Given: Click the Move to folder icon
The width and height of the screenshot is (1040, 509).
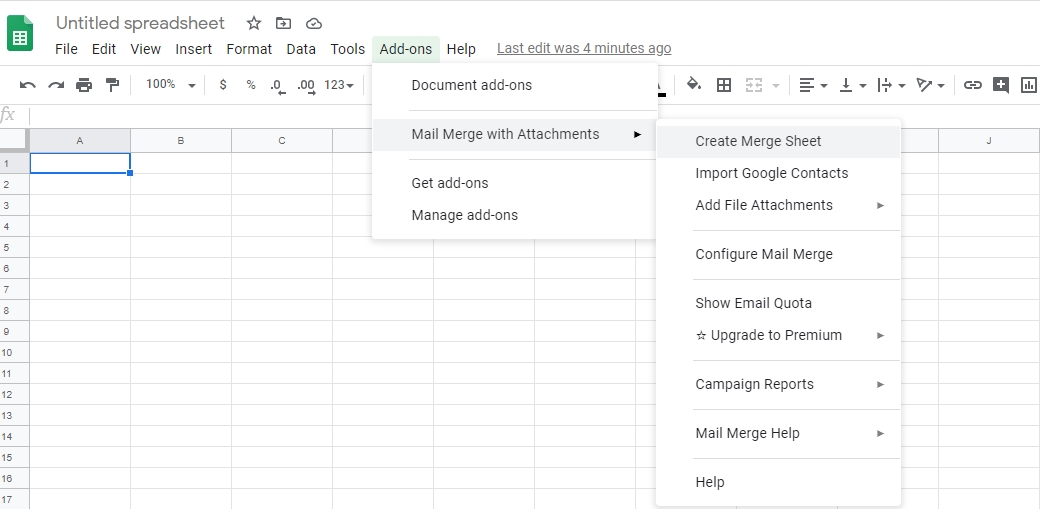Looking at the screenshot, I should 283,23.
